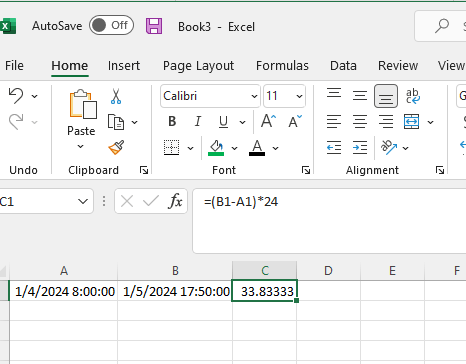The image size is (466, 364).
Task: Select cell showing 33.83333
Action: (264, 291)
